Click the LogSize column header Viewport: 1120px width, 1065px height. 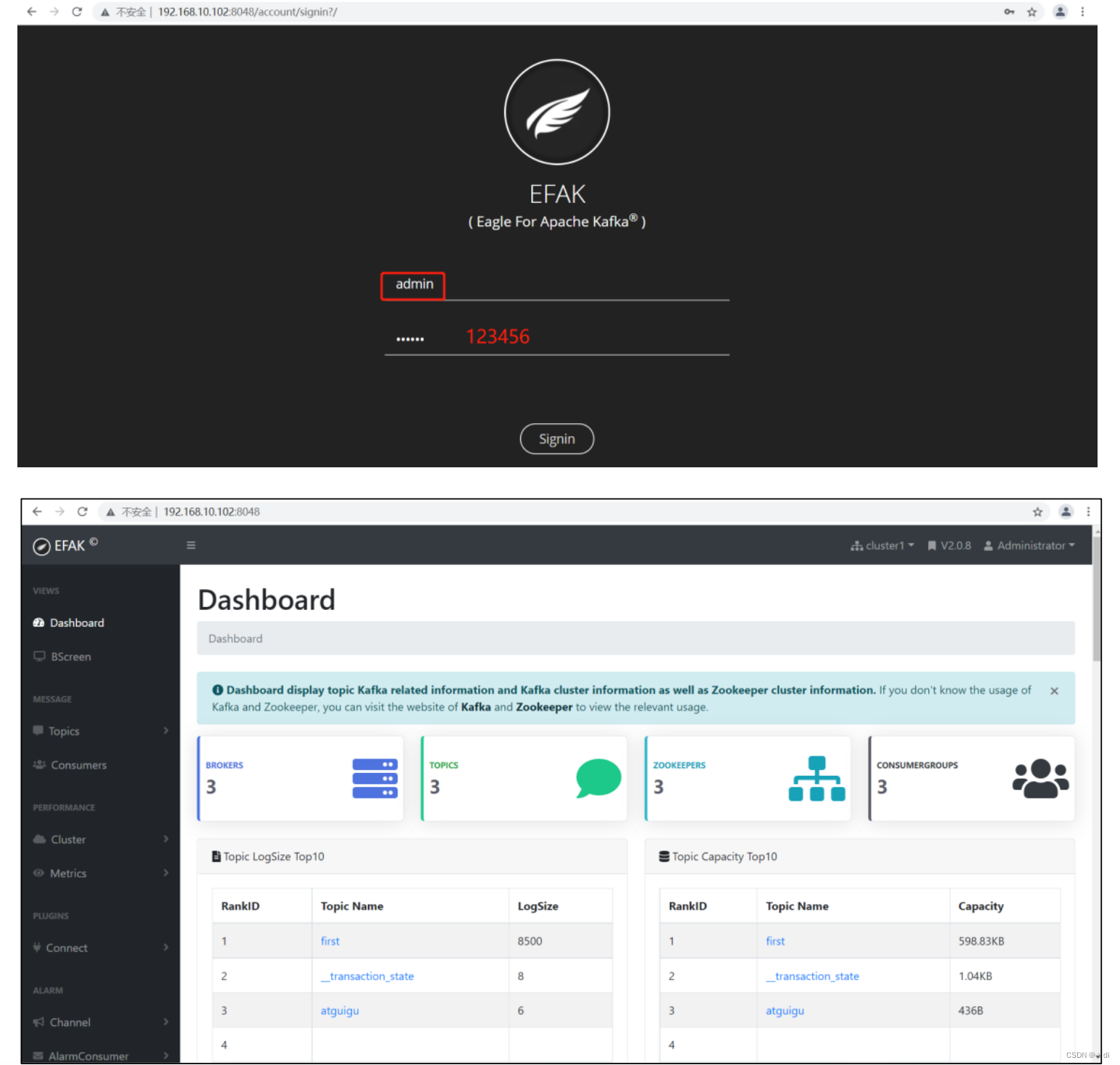tap(538, 906)
